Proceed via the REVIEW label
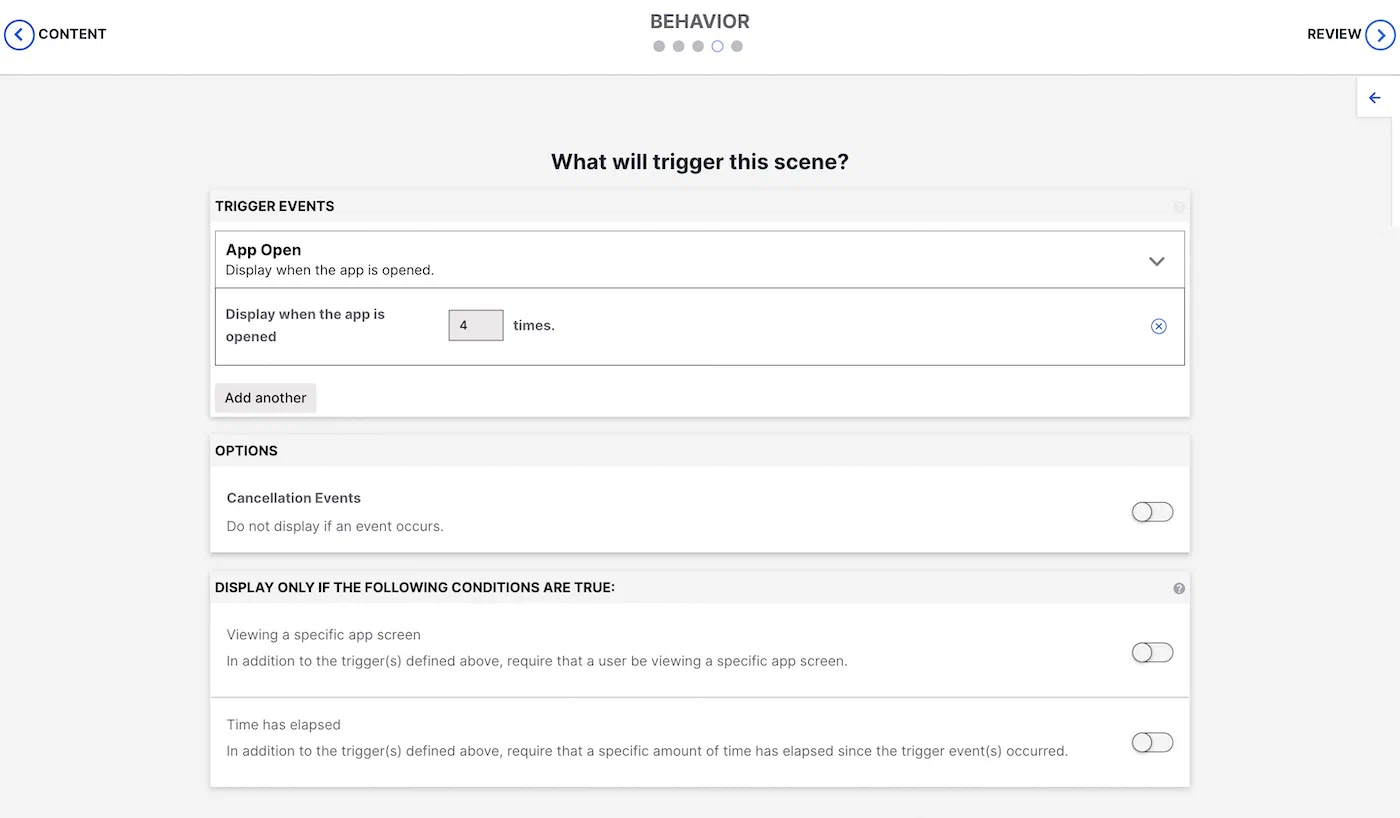 pos(1333,34)
